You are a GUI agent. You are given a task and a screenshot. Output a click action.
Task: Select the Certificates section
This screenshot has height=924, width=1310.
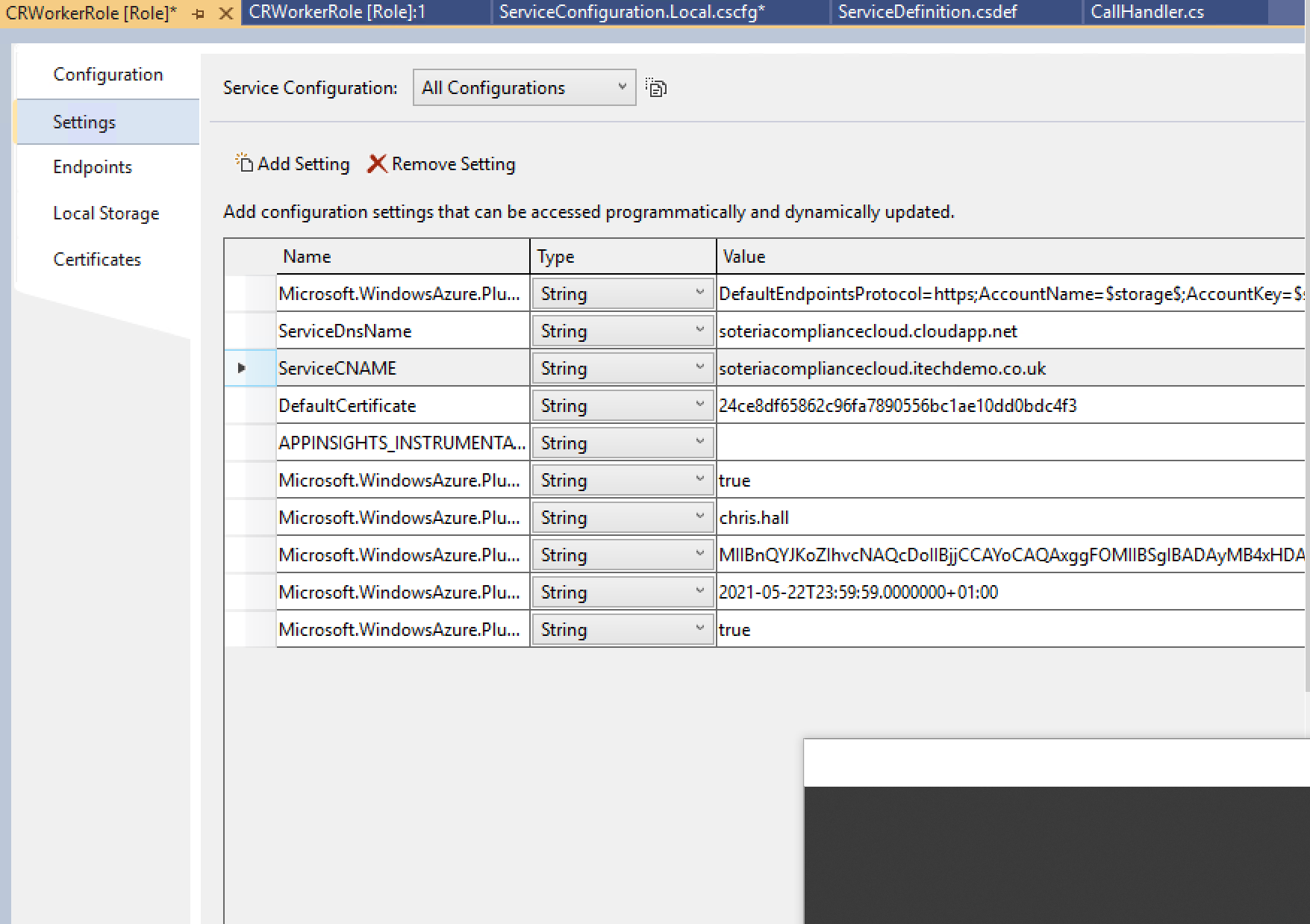(x=97, y=259)
